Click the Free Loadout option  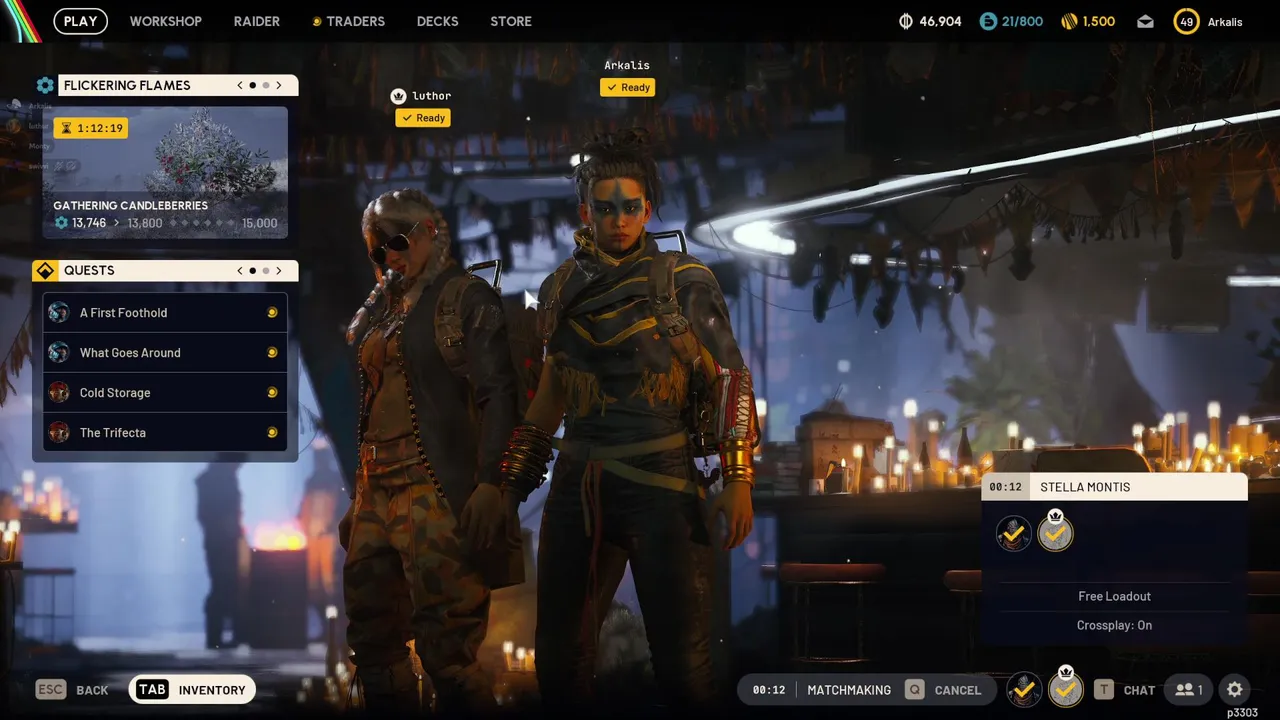[x=1114, y=596]
